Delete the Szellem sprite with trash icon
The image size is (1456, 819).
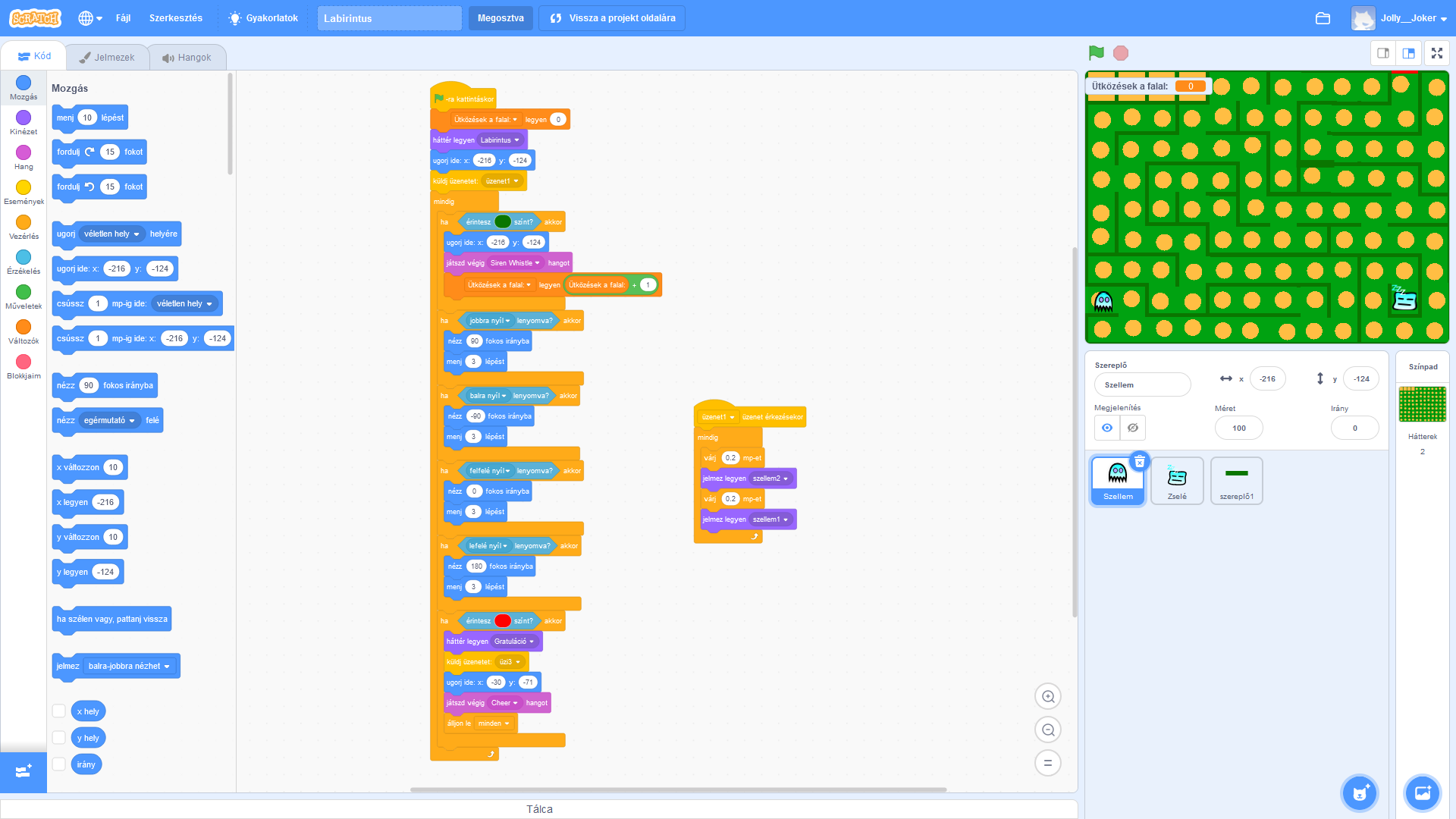pyautogui.click(x=1139, y=462)
